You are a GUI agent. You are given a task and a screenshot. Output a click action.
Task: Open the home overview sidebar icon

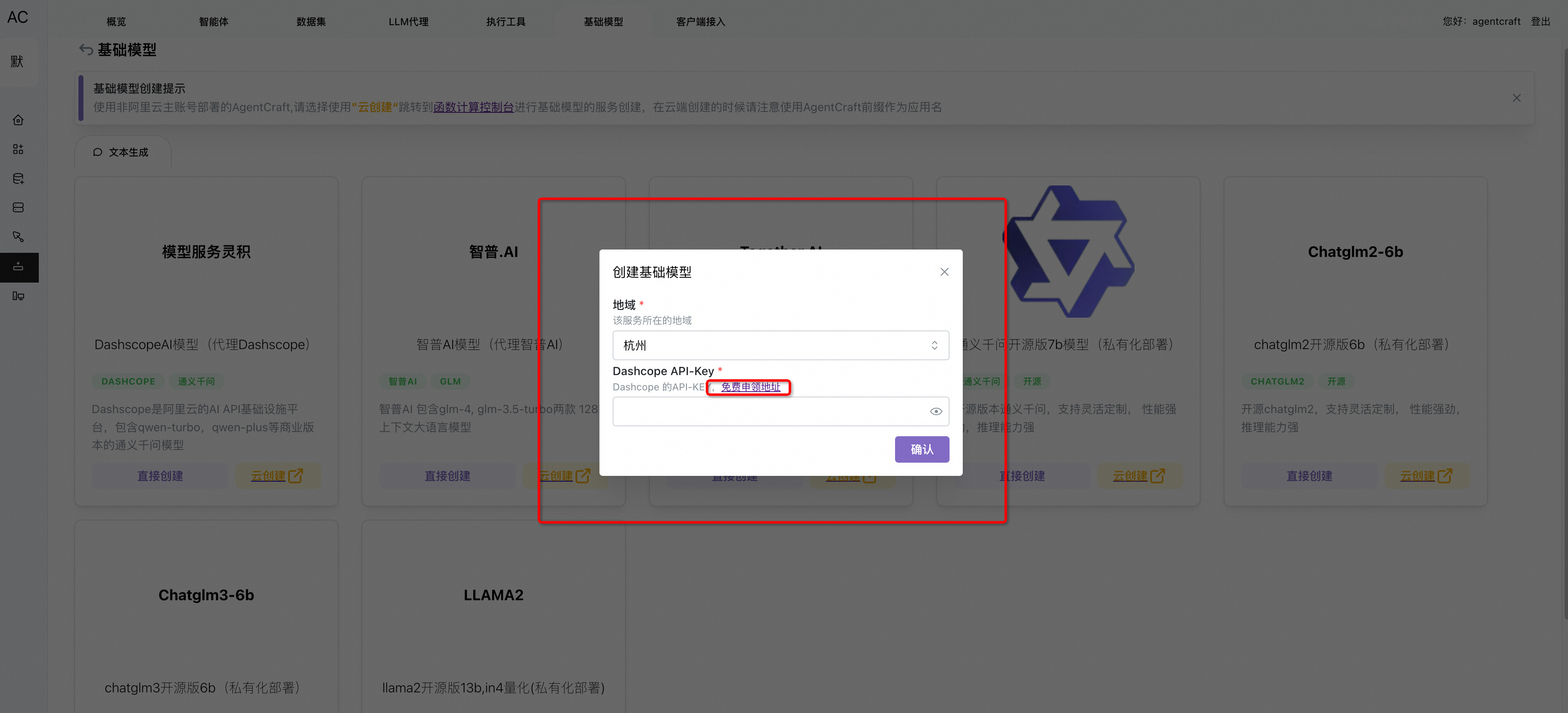(18, 120)
